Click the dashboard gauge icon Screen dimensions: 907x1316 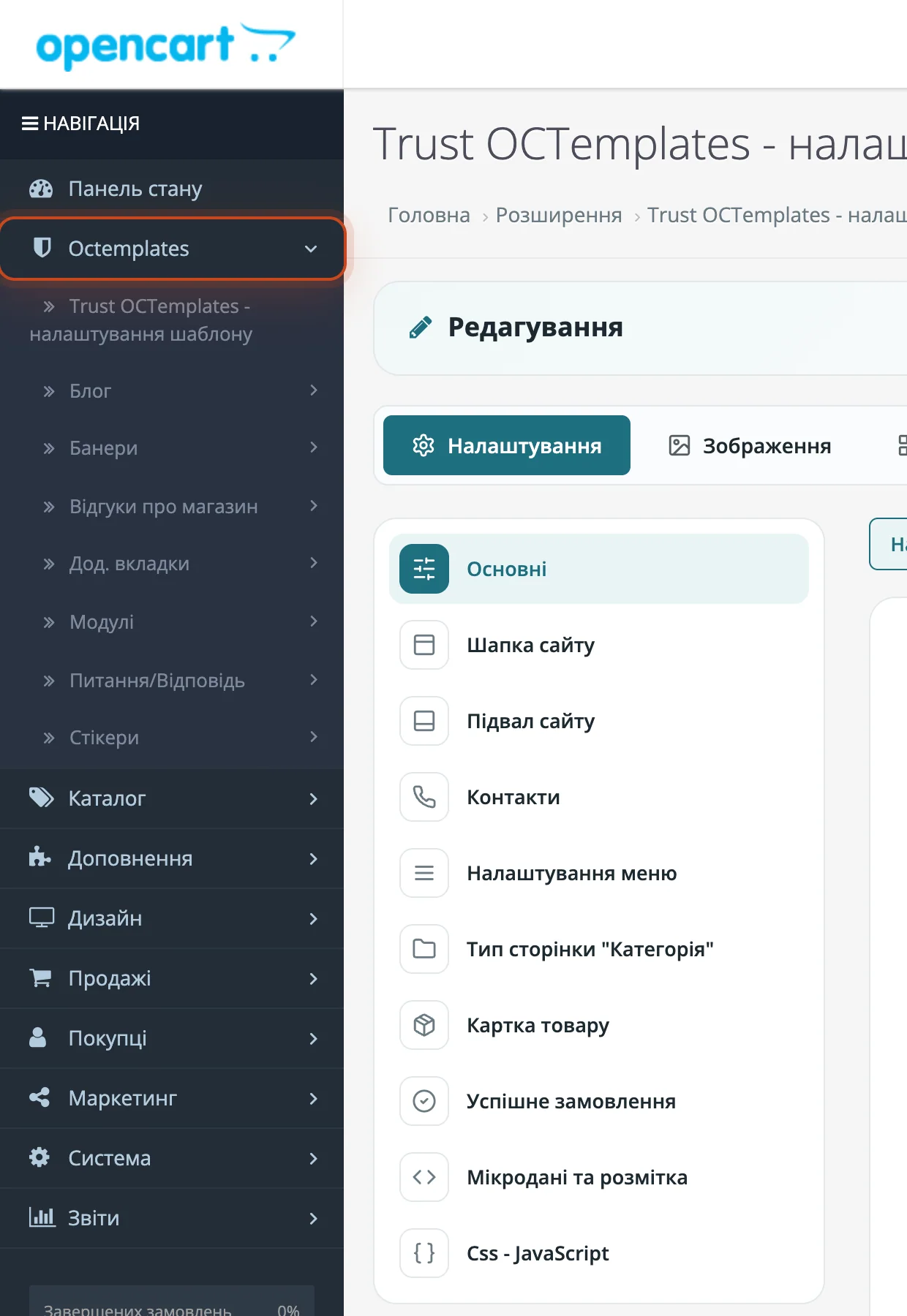point(41,189)
